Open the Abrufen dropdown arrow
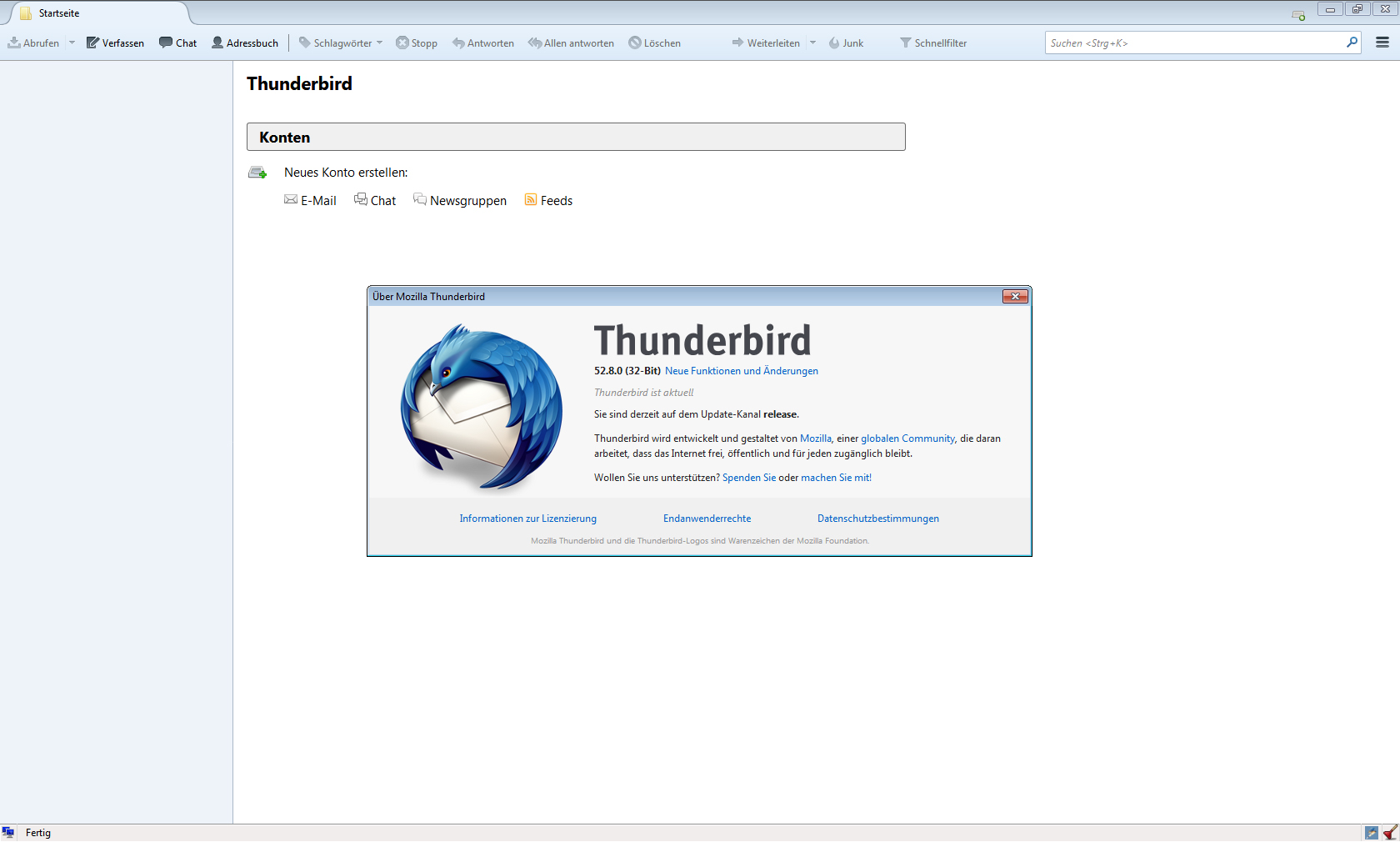This screenshot has width=1400, height=842. (72, 43)
